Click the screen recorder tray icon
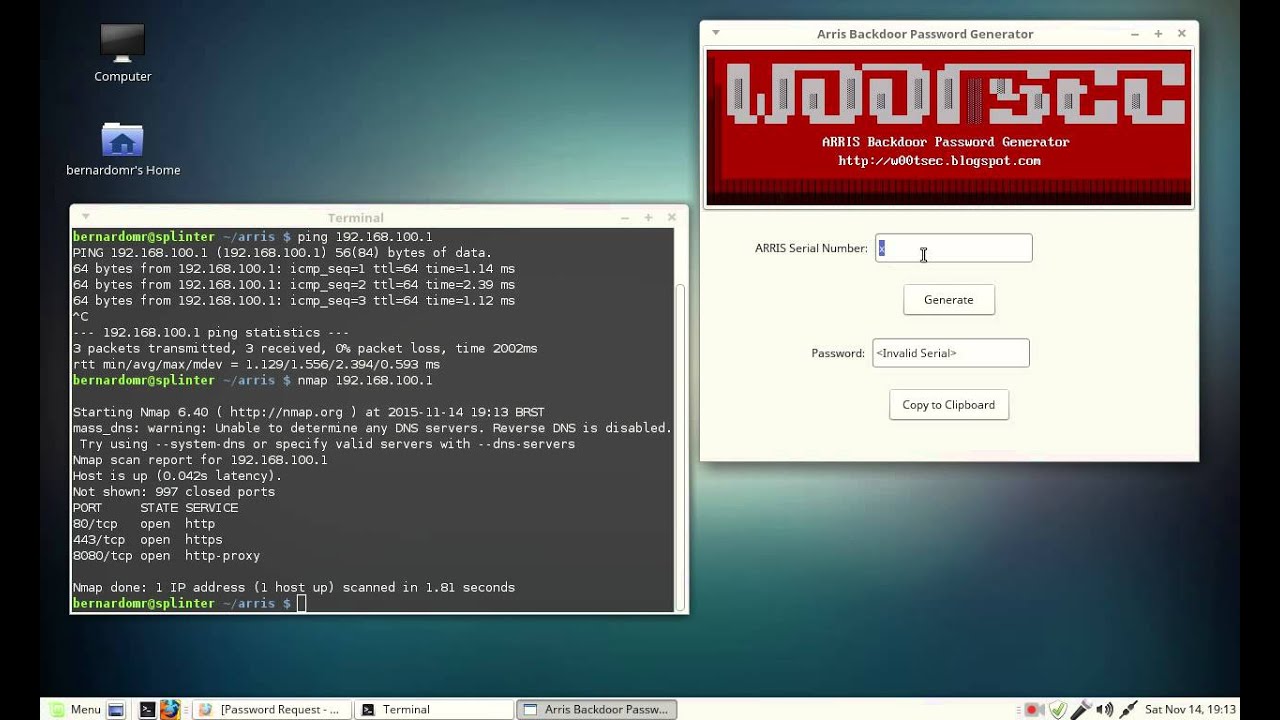The image size is (1280, 720). [1032, 710]
